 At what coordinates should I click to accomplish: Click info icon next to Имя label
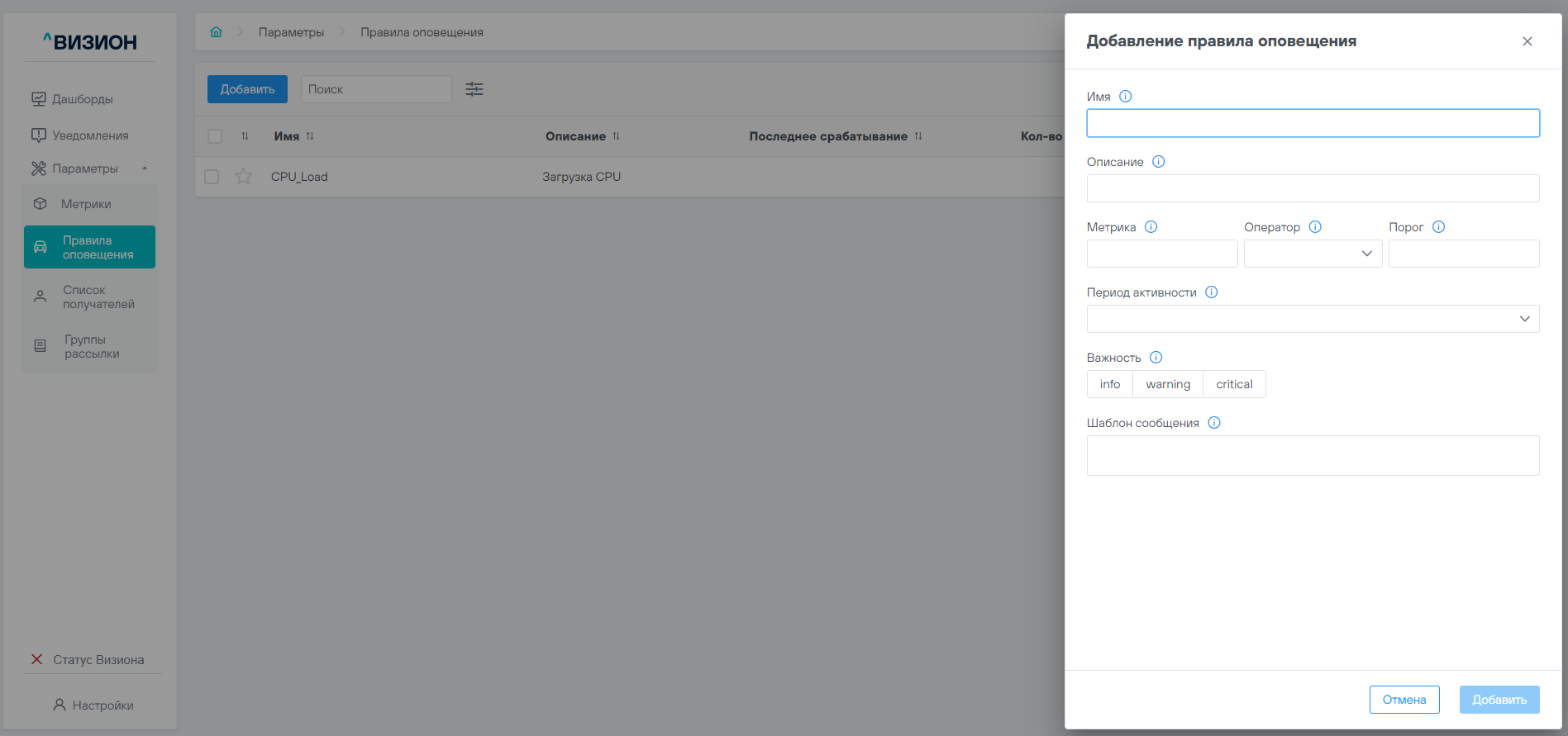1125,97
